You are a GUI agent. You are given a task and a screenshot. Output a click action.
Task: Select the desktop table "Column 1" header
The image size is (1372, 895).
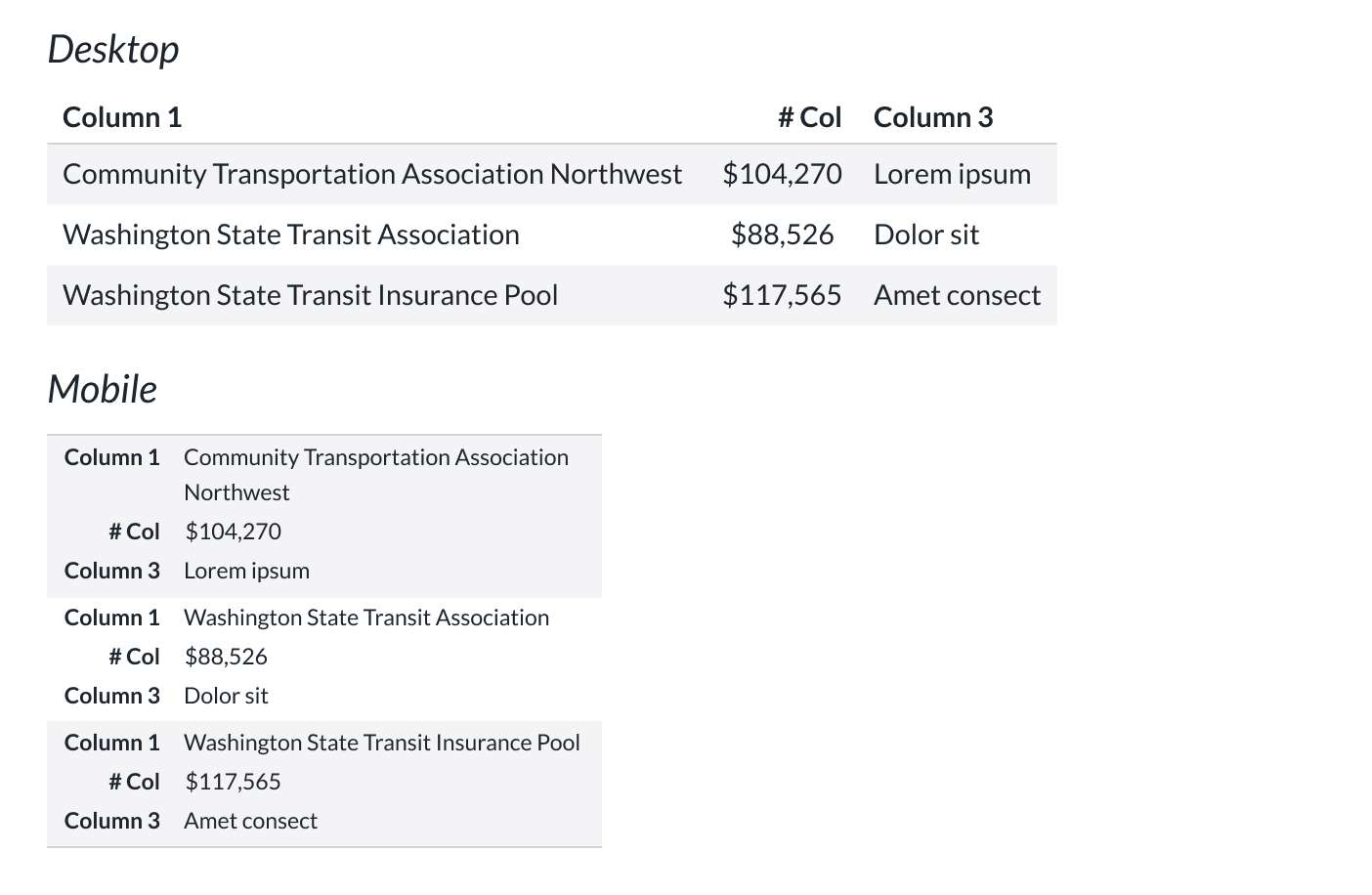[122, 117]
